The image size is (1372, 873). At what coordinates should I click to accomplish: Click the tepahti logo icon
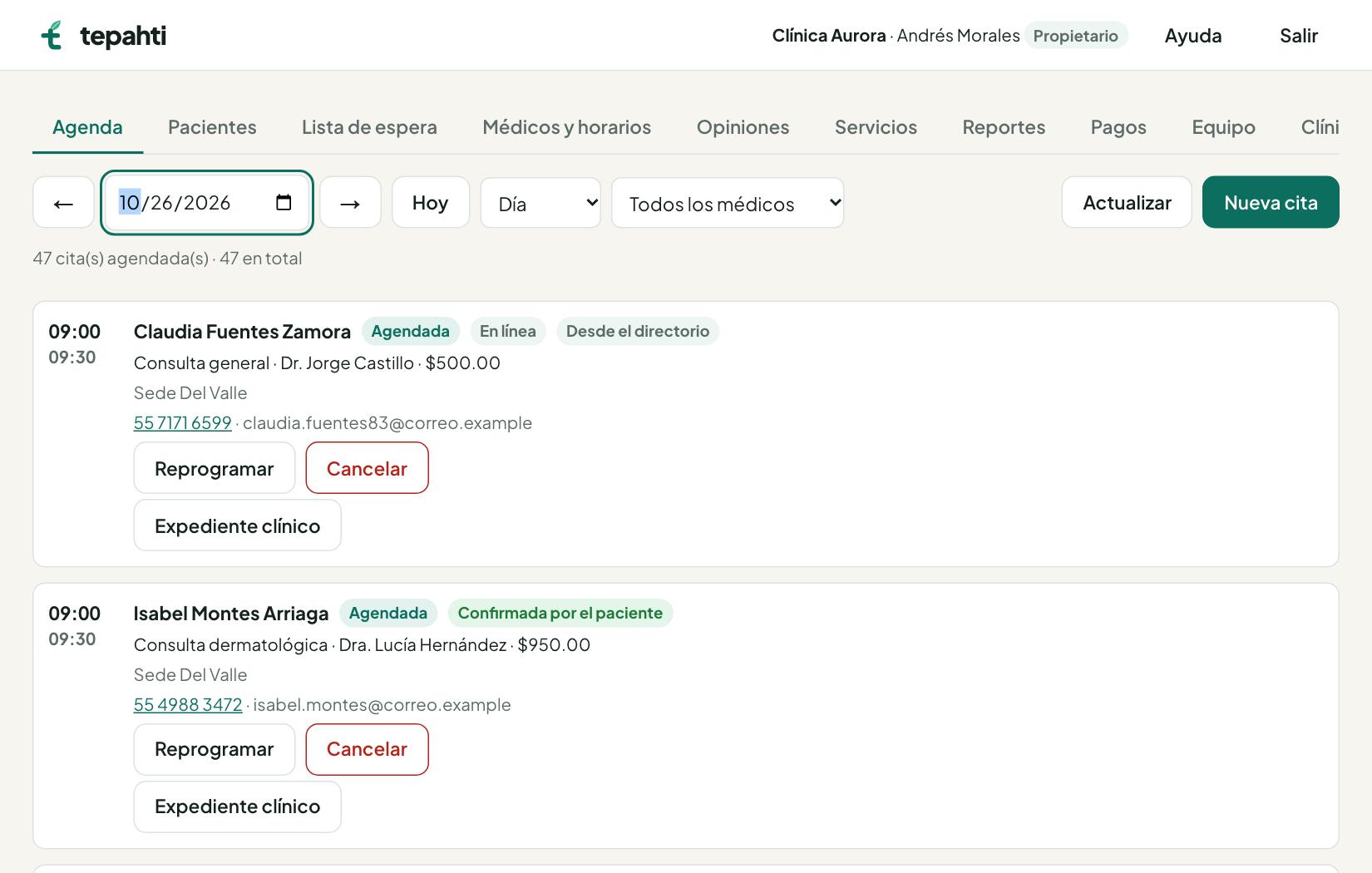click(x=52, y=35)
